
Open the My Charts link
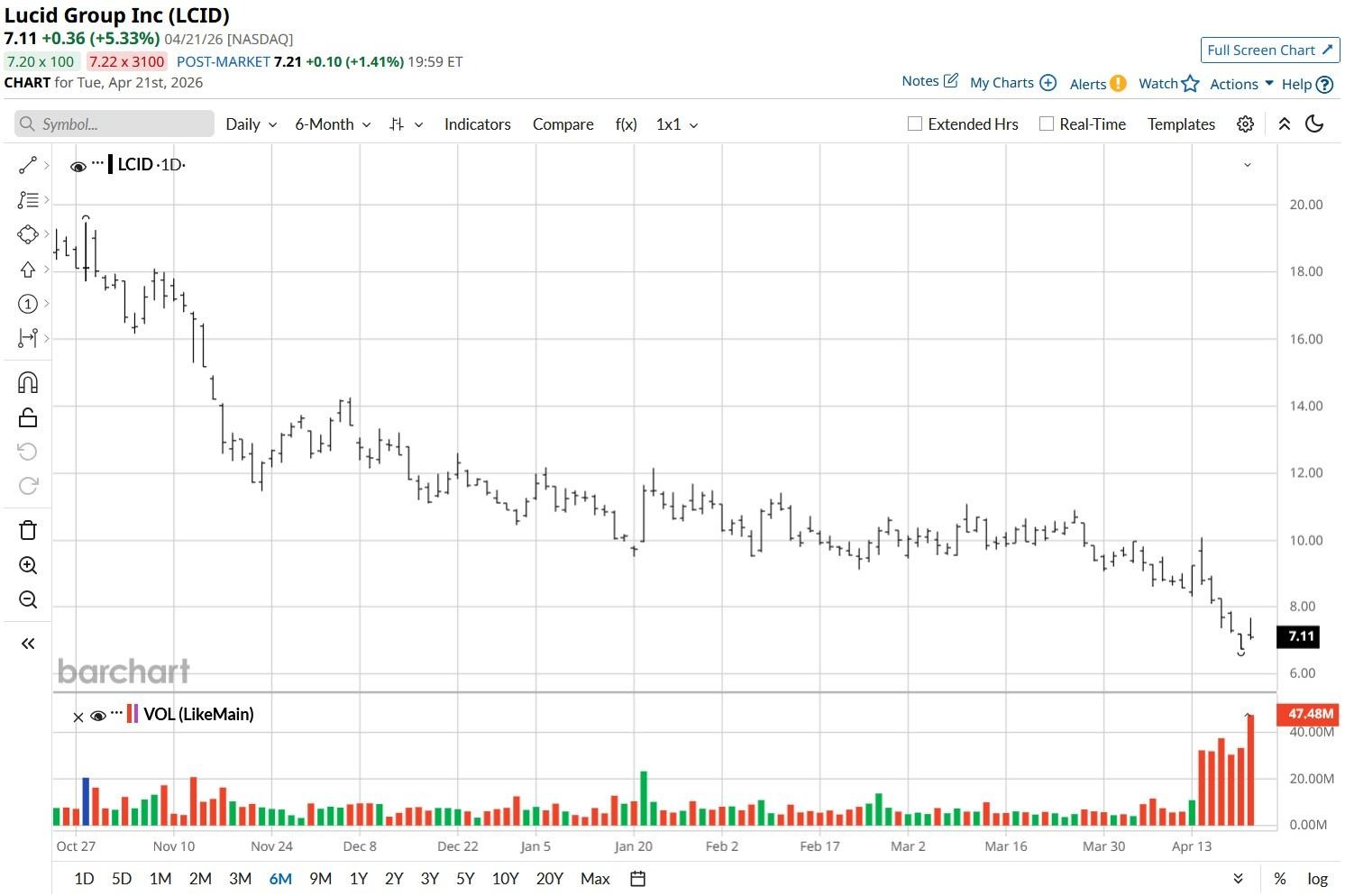[1002, 83]
